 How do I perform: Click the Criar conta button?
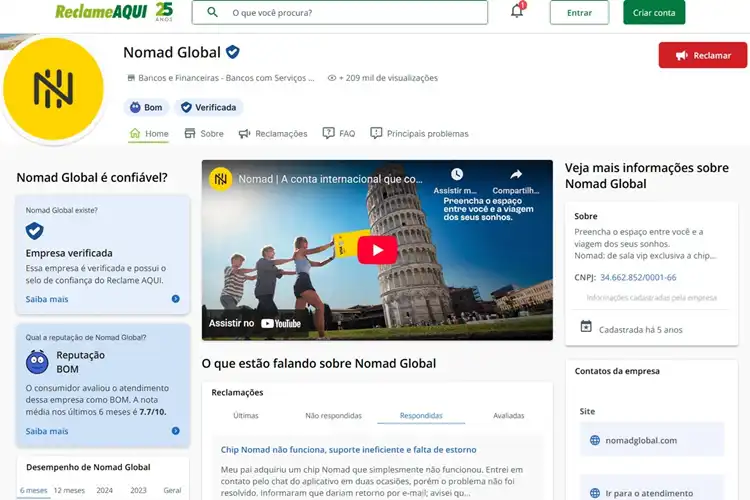(x=654, y=12)
